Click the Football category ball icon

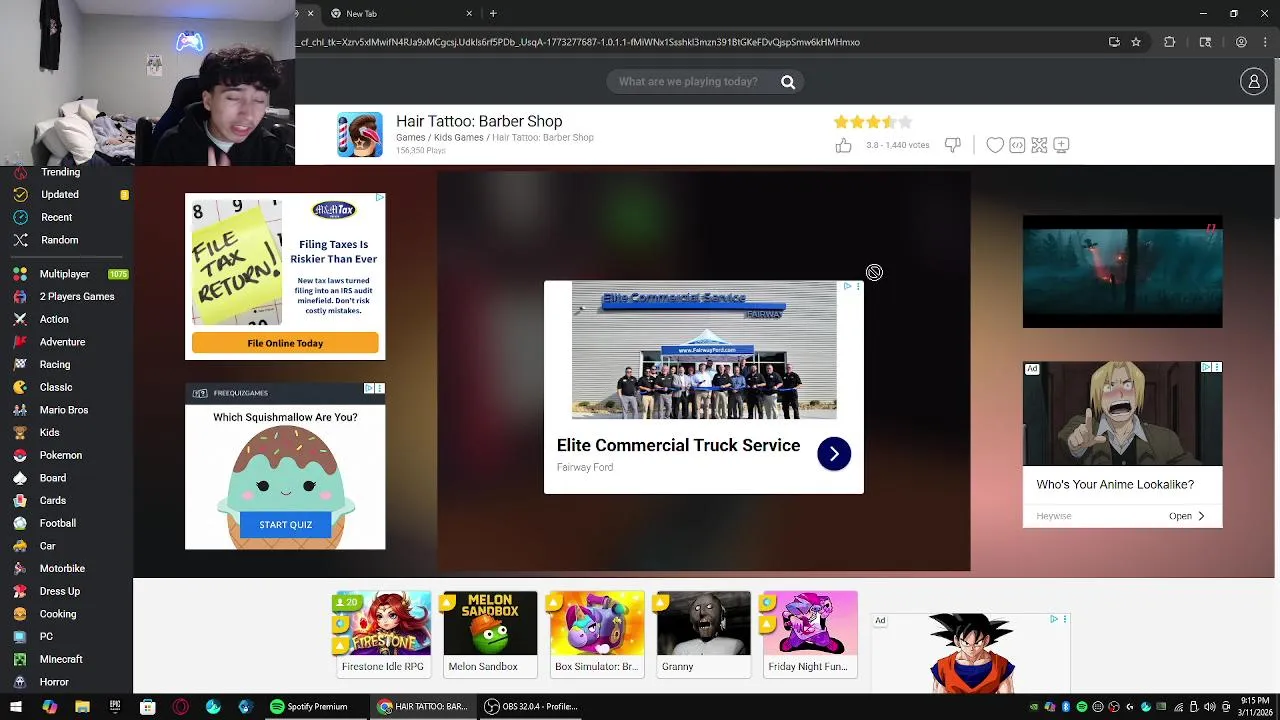tap(20, 523)
